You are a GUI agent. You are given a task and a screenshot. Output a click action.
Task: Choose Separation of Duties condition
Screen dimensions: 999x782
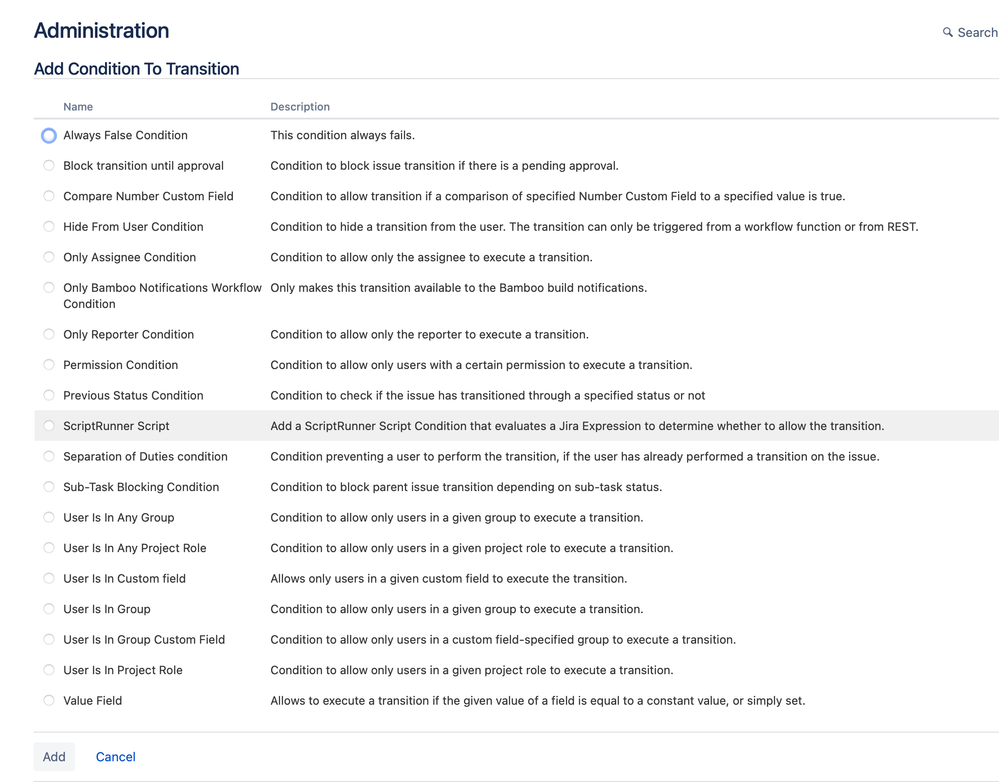tap(48, 456)
